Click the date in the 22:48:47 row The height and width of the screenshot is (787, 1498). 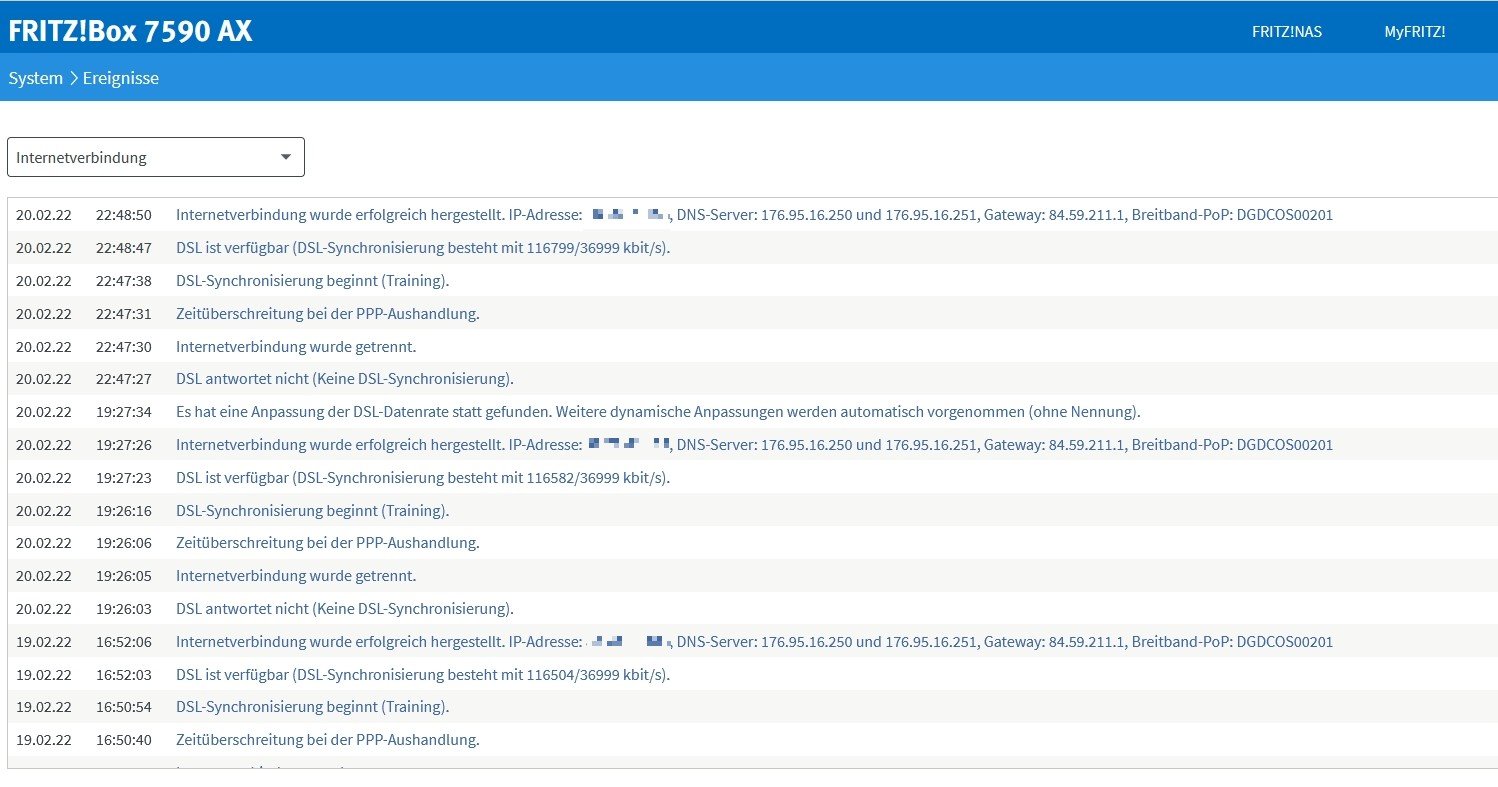coord(44,248)
